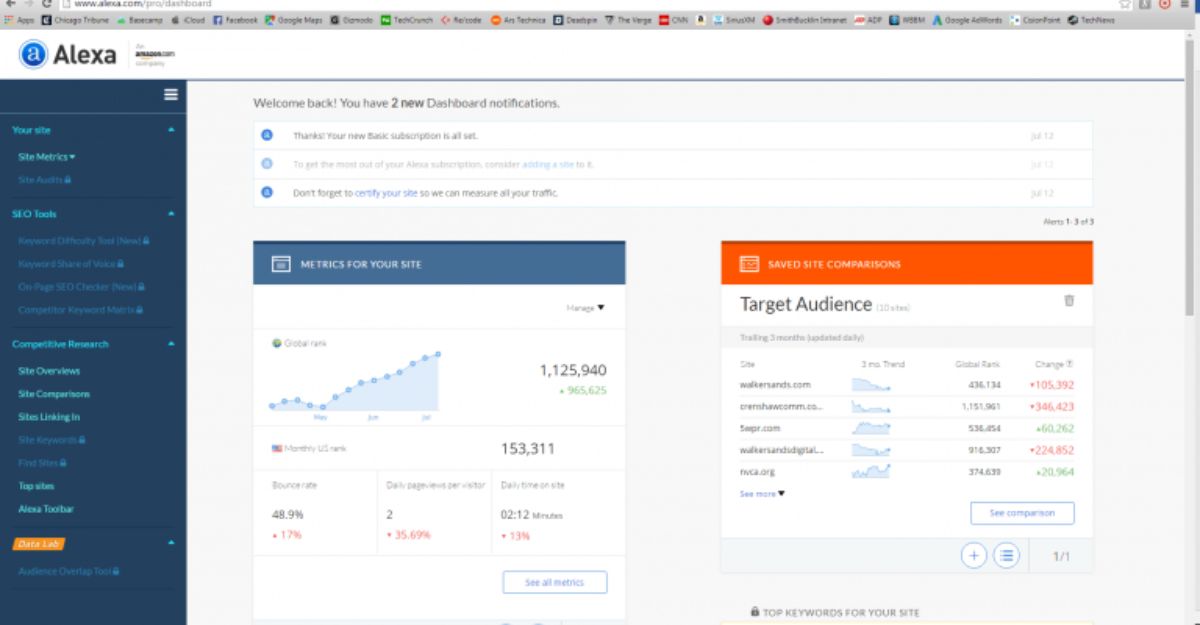Click the See comparison button
Screen dimensions: 1200x625
point(1022,513)
